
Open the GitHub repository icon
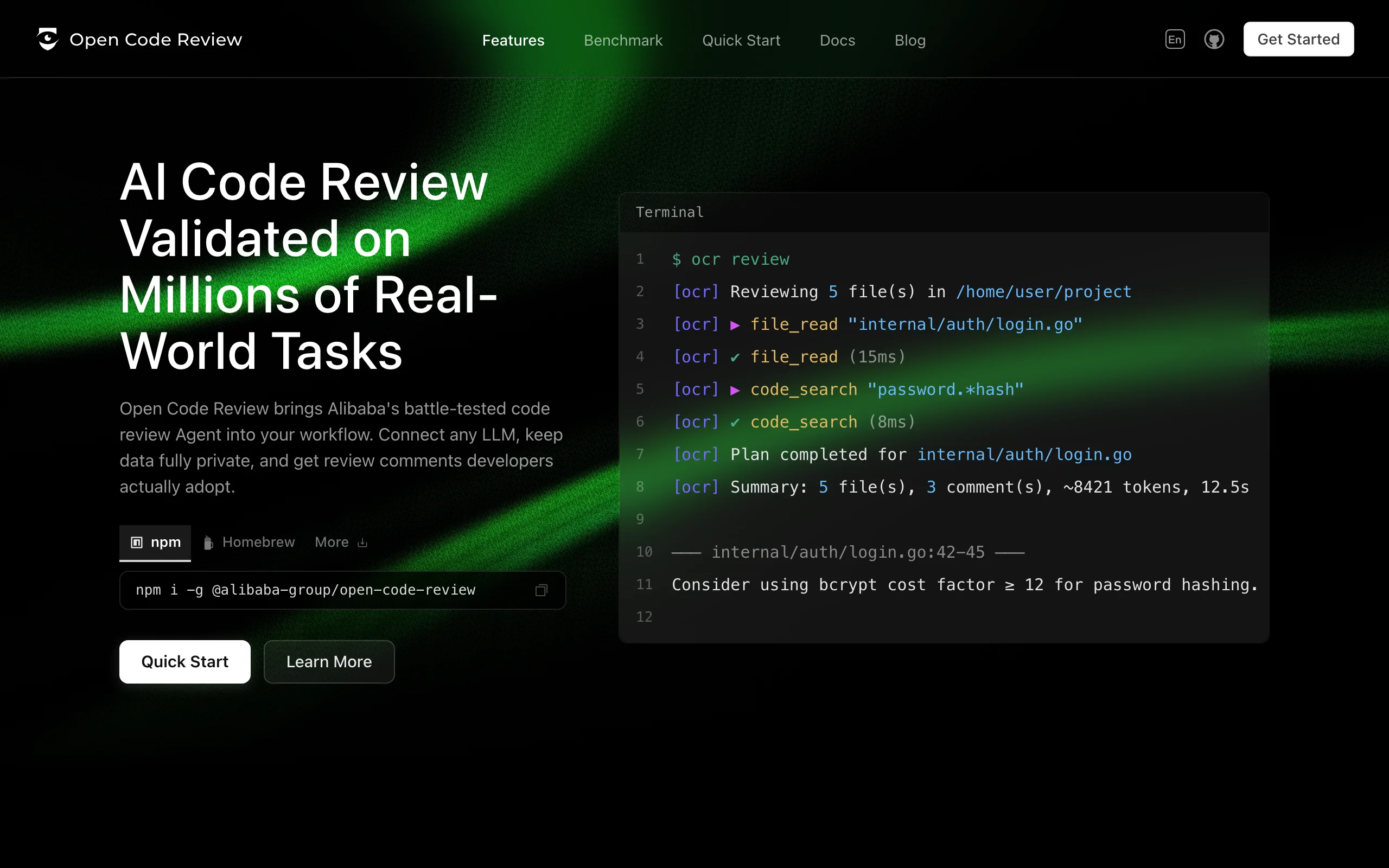(x=1214, y=39)
